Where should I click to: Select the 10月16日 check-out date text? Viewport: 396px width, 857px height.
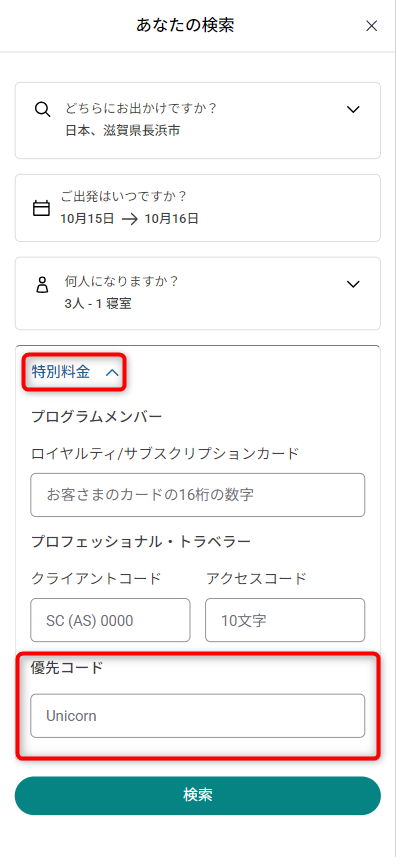(x=171, y=219)
